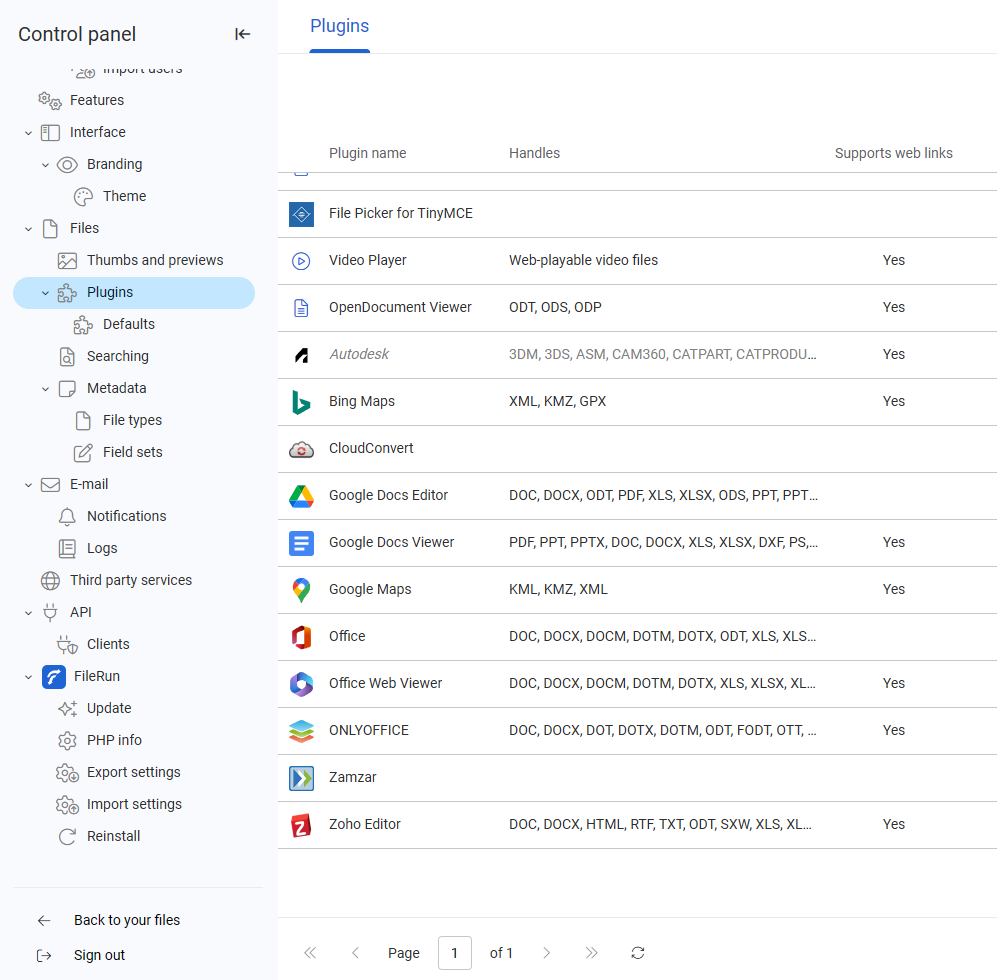The height and width of the screenshot is (980, 997).
Task: Collapse the Metadata tree node
Action: 45,389
